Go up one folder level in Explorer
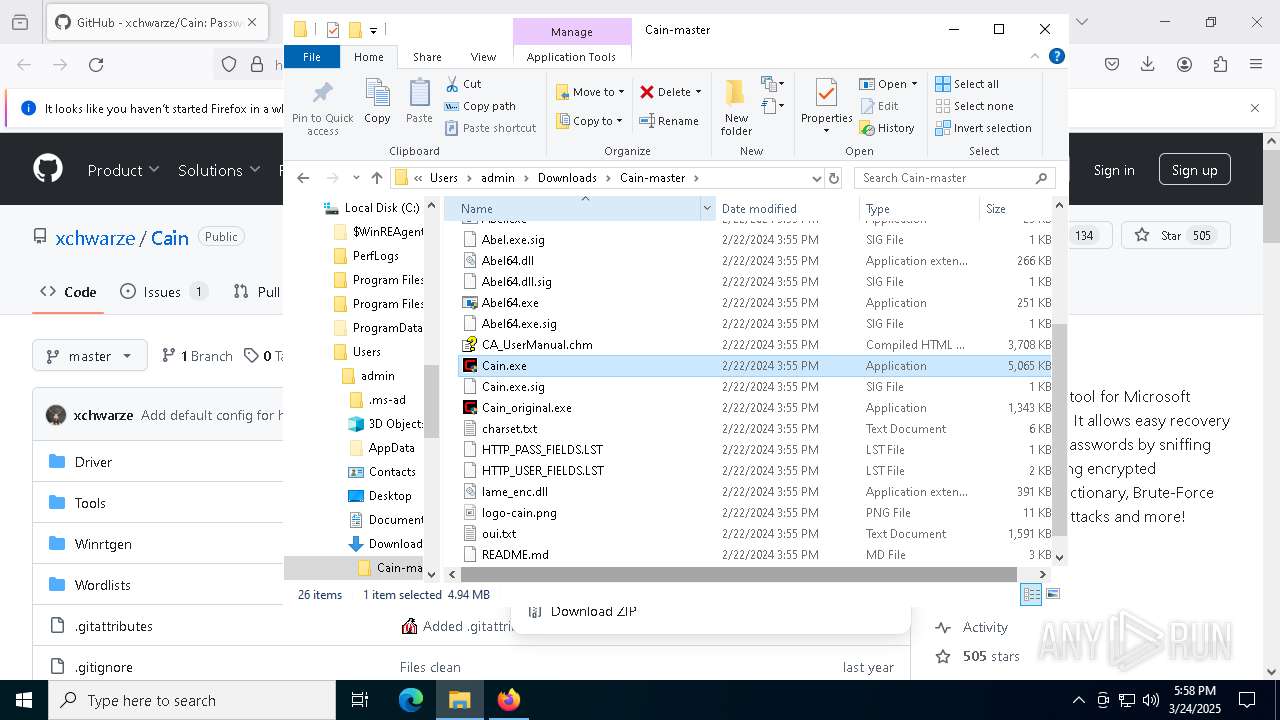Screen dimensions: 1280x720 [377, 178]
